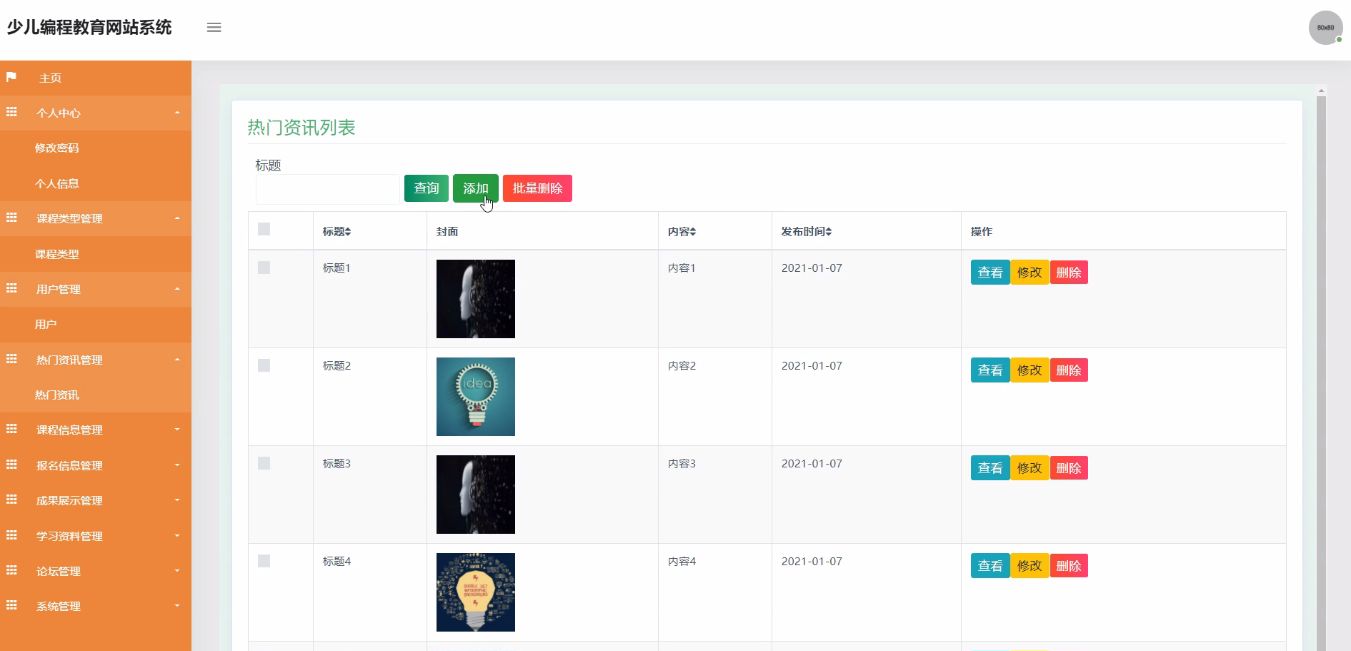Expand the 学习资料管理 menu arrow
The width and height of the screenshot is (1351, 651).
[177, 536]
